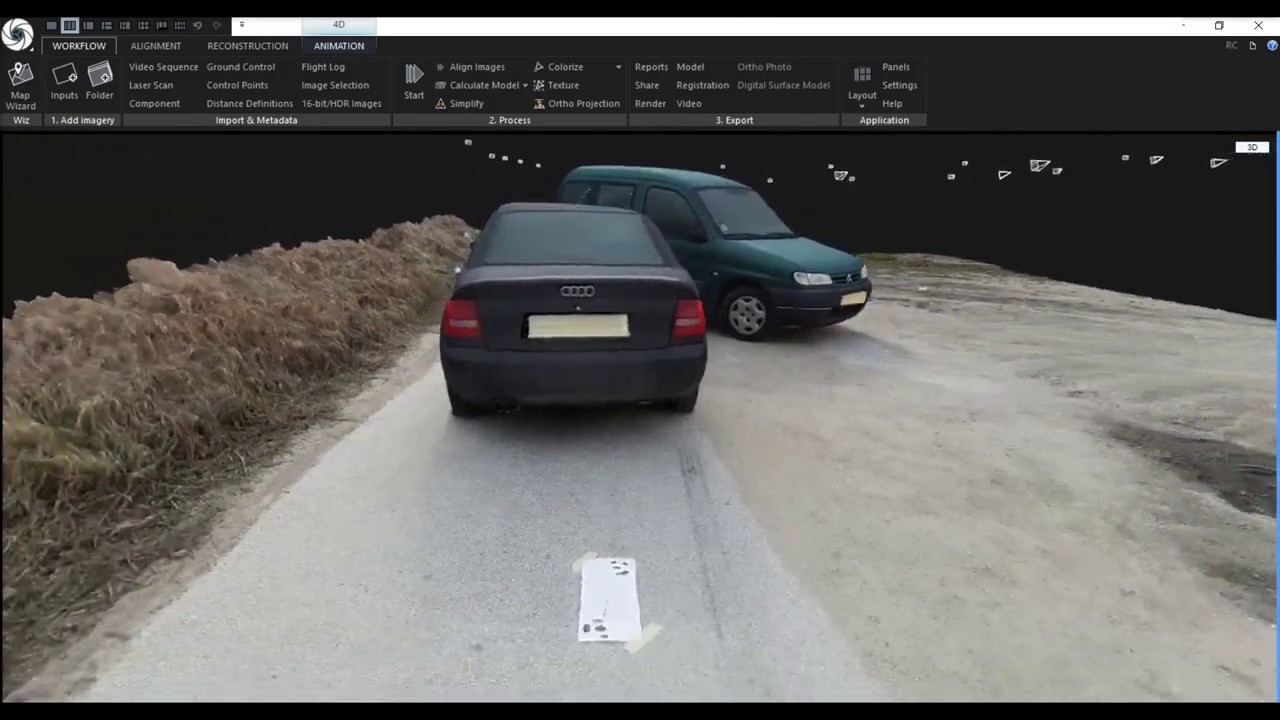
Task: Click the blue help question mark icon
Action: point(1272,45)
